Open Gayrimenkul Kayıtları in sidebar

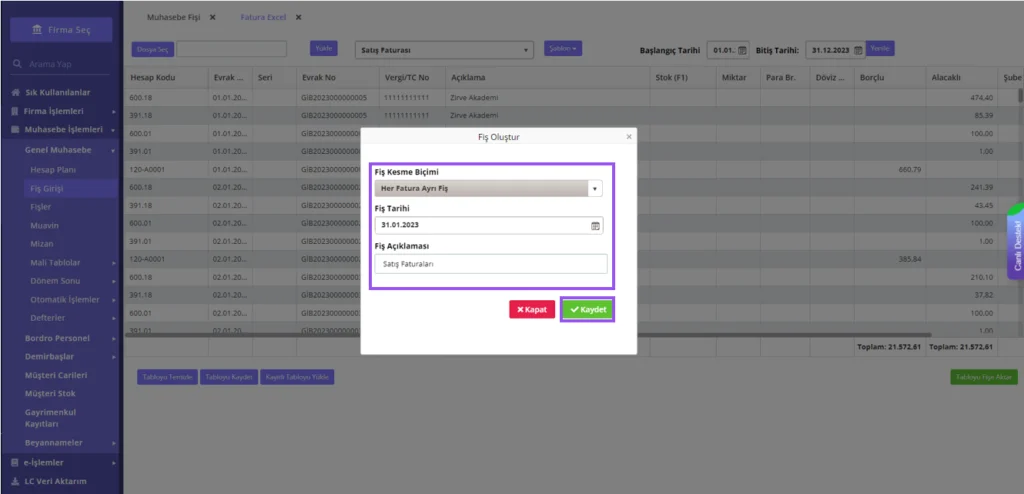pyautogui.click(x=51, y=418)
